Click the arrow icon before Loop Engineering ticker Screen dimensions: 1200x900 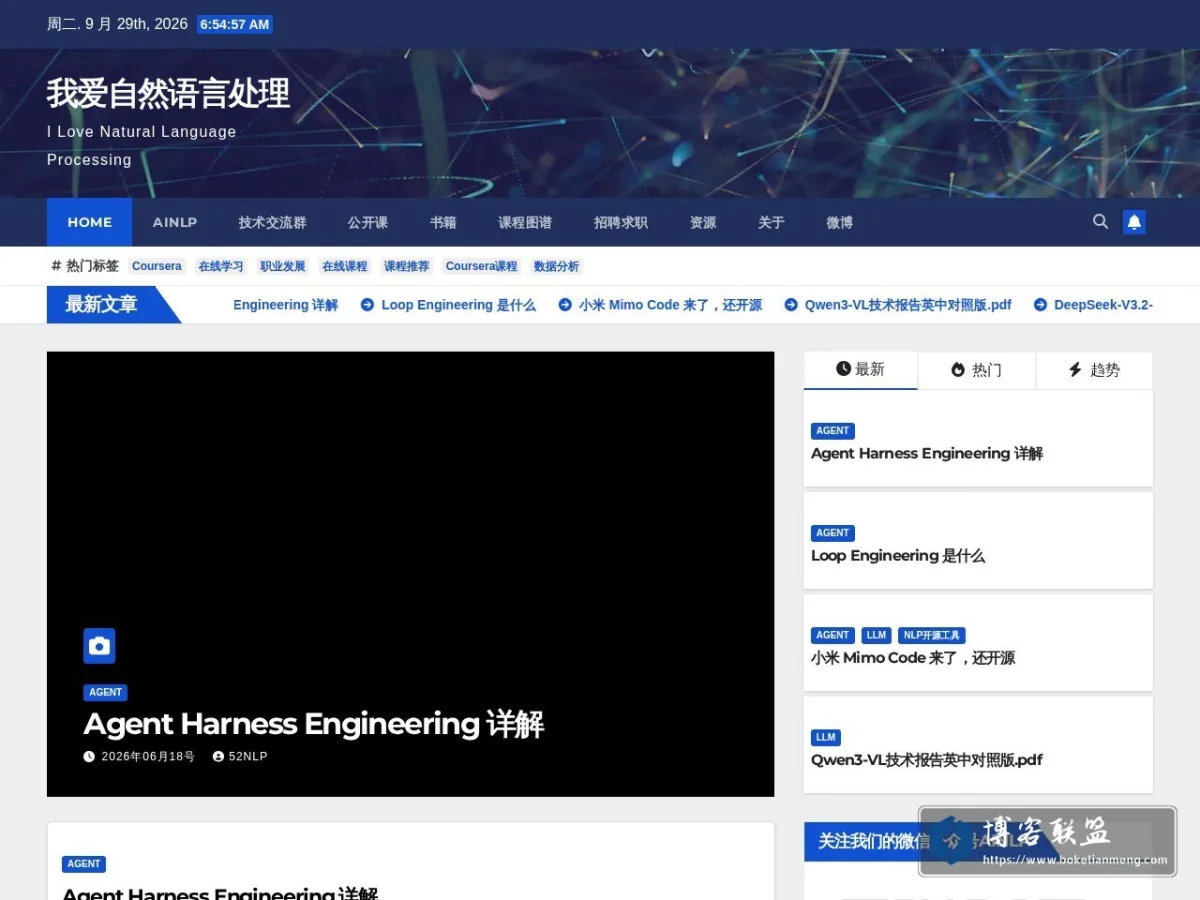[x=367, y=305]
